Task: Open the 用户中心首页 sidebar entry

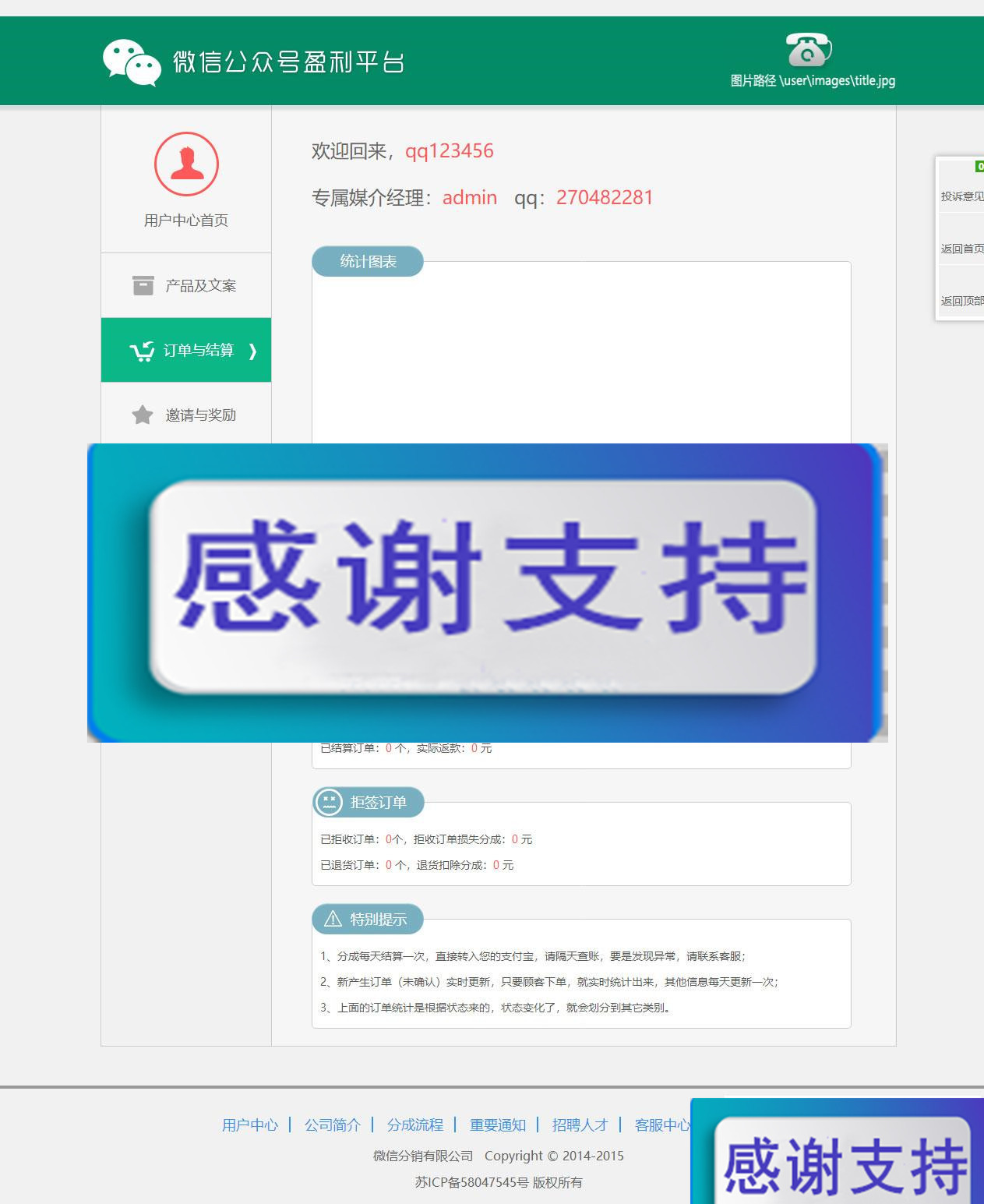Action: (186, 219)
